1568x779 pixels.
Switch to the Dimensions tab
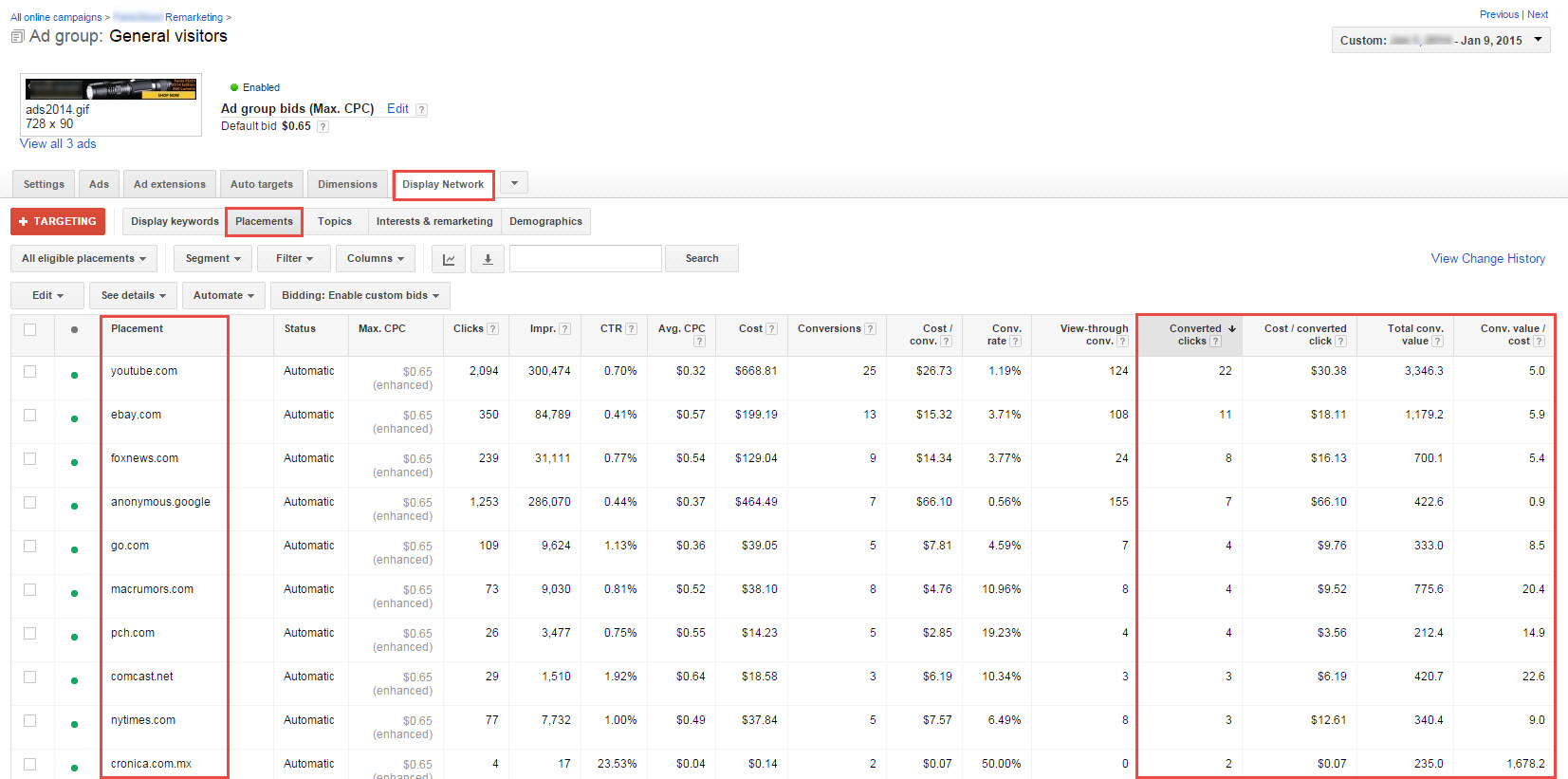pos(347,185)
